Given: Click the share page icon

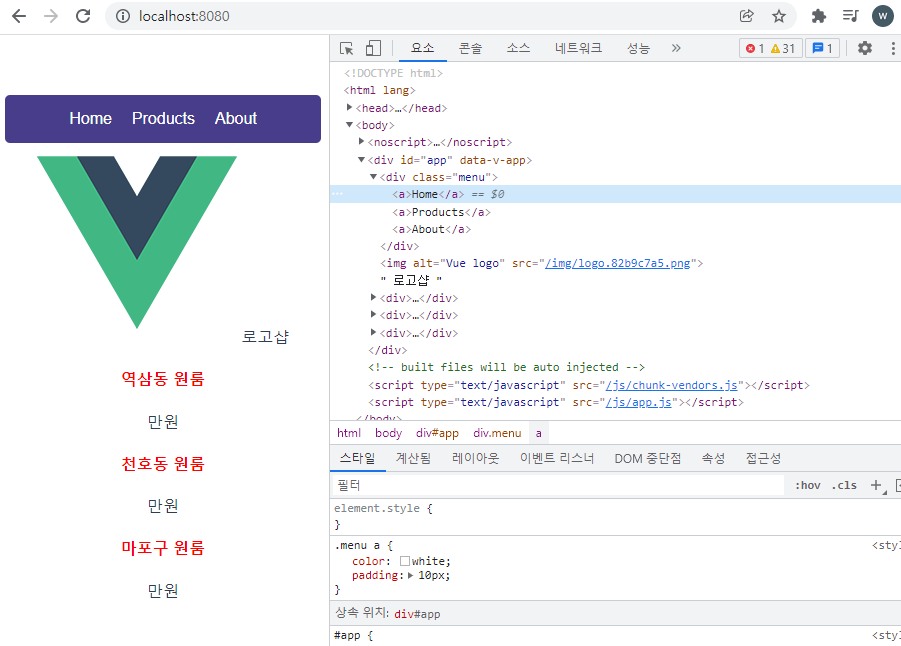Looking at the screenshot, I should pos(746,16).
